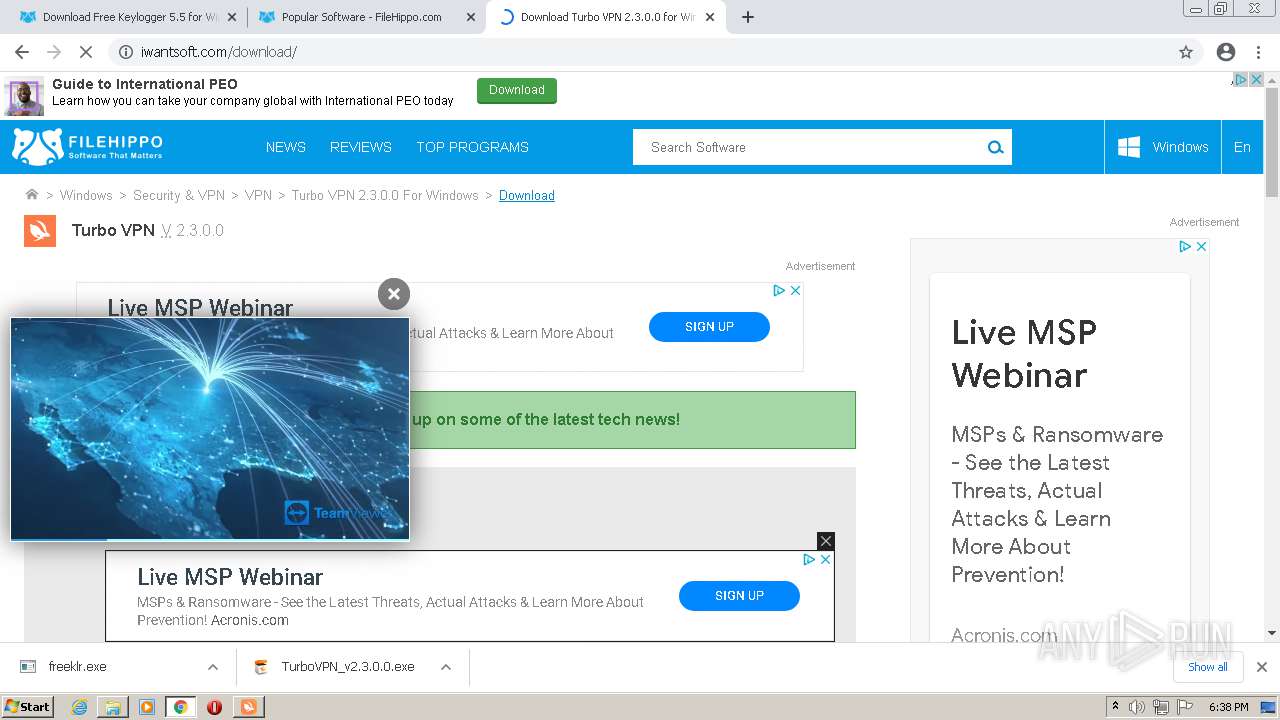Dismiss lower ad with black X
Image resolution: width=1280 pixels, height=720 pixels.
coord(825,541)
